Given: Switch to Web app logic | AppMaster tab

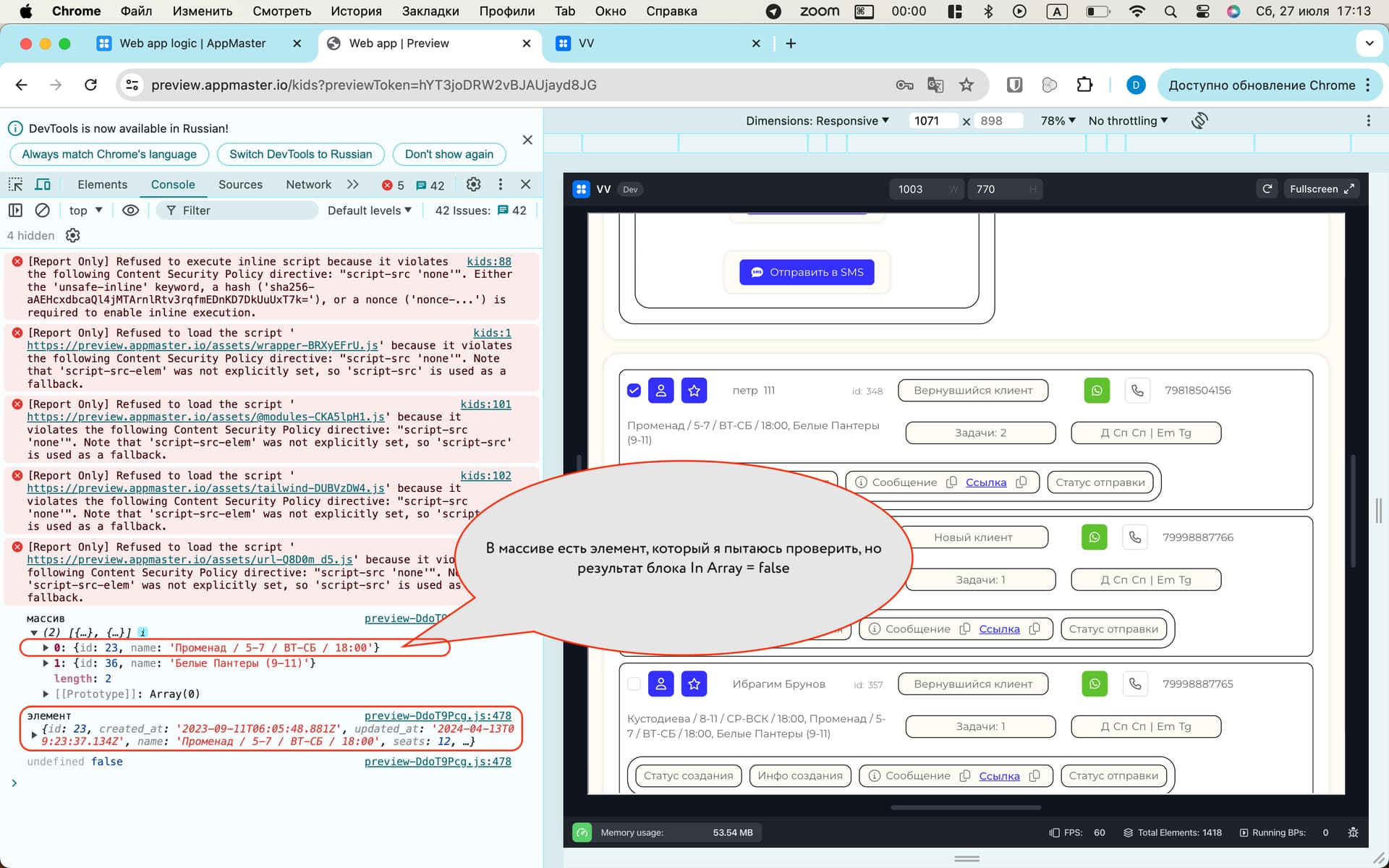Looking at the screenshot, I should tap(192, 43).
